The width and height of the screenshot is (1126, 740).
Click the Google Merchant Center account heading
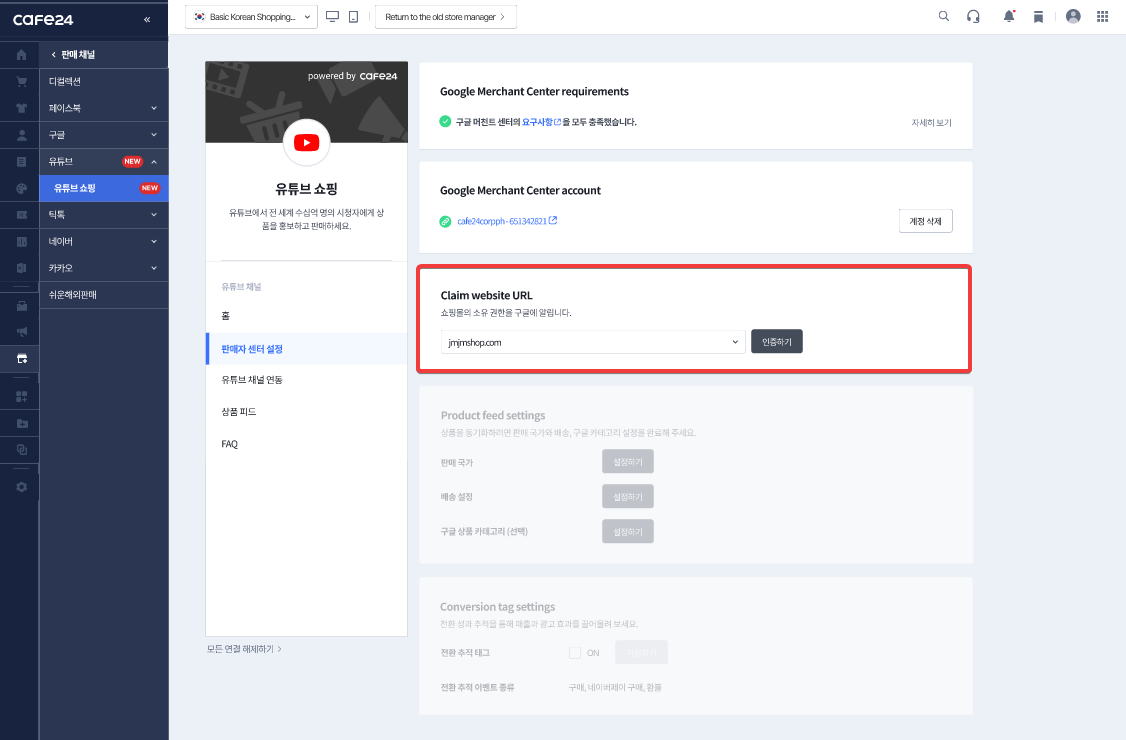521,190
